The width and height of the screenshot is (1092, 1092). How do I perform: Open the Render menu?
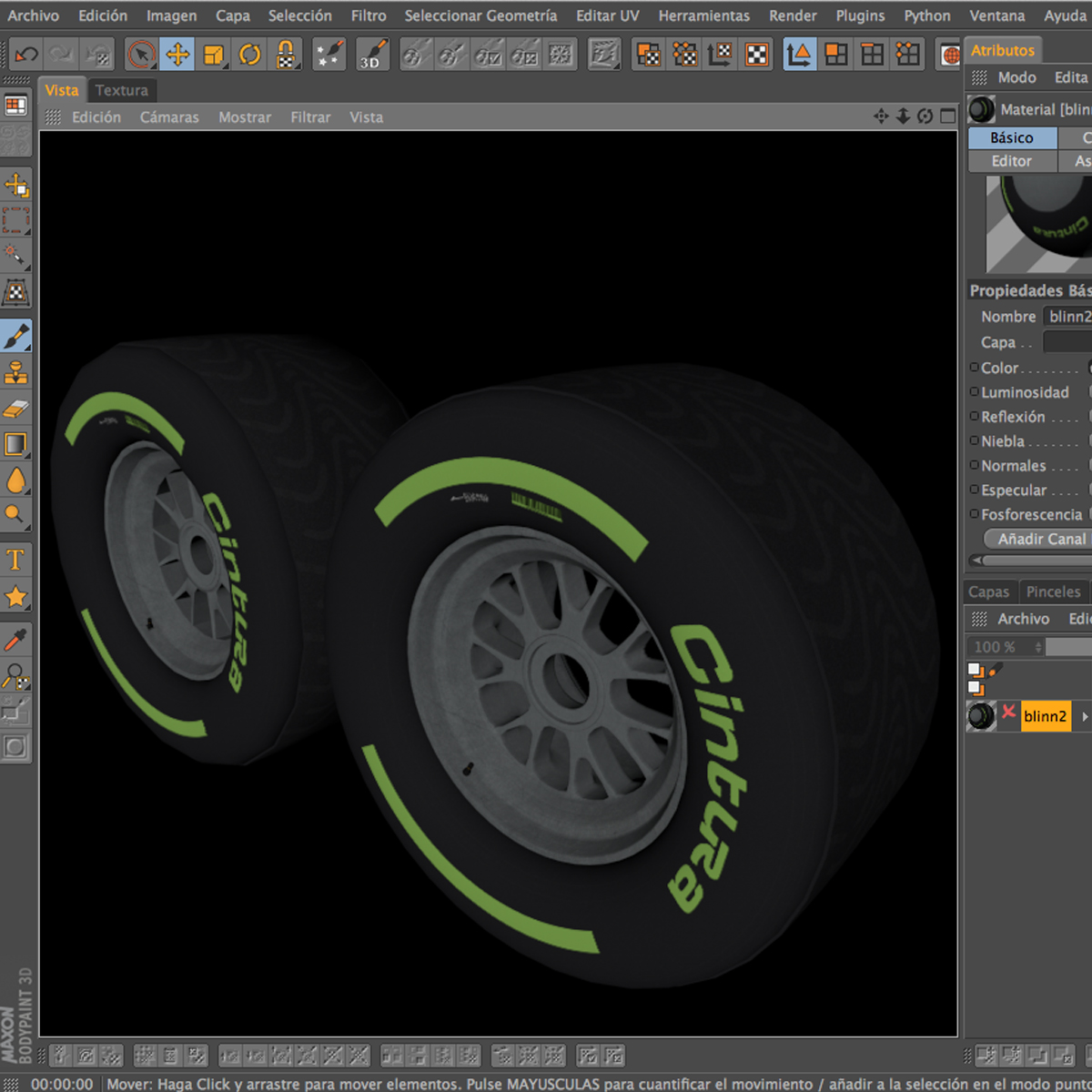[793, 15]
